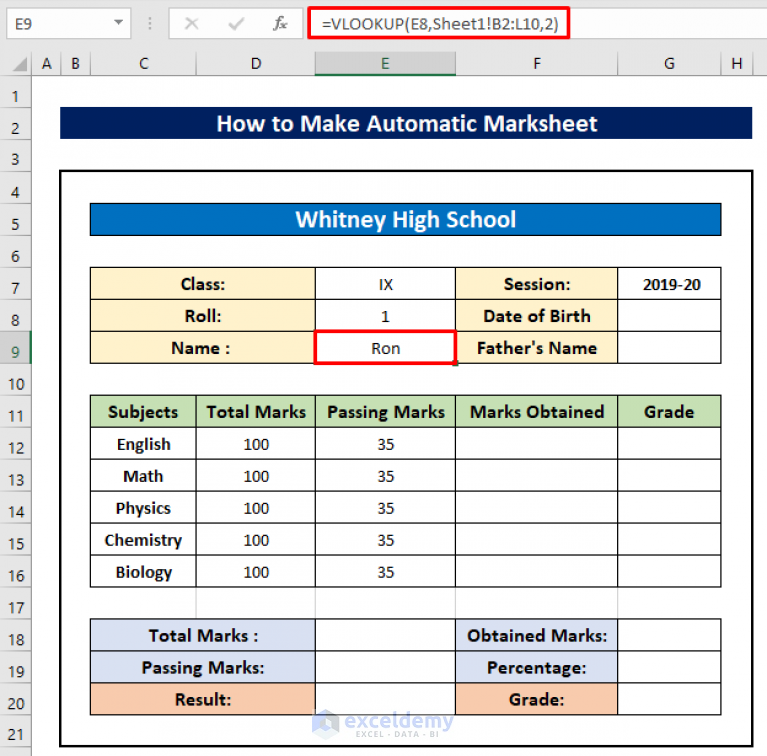Viewport: 767px width, 756px height.
Task: Click the 'Session:' label cell
Action: pyautogui.click(x=537, y=284)
